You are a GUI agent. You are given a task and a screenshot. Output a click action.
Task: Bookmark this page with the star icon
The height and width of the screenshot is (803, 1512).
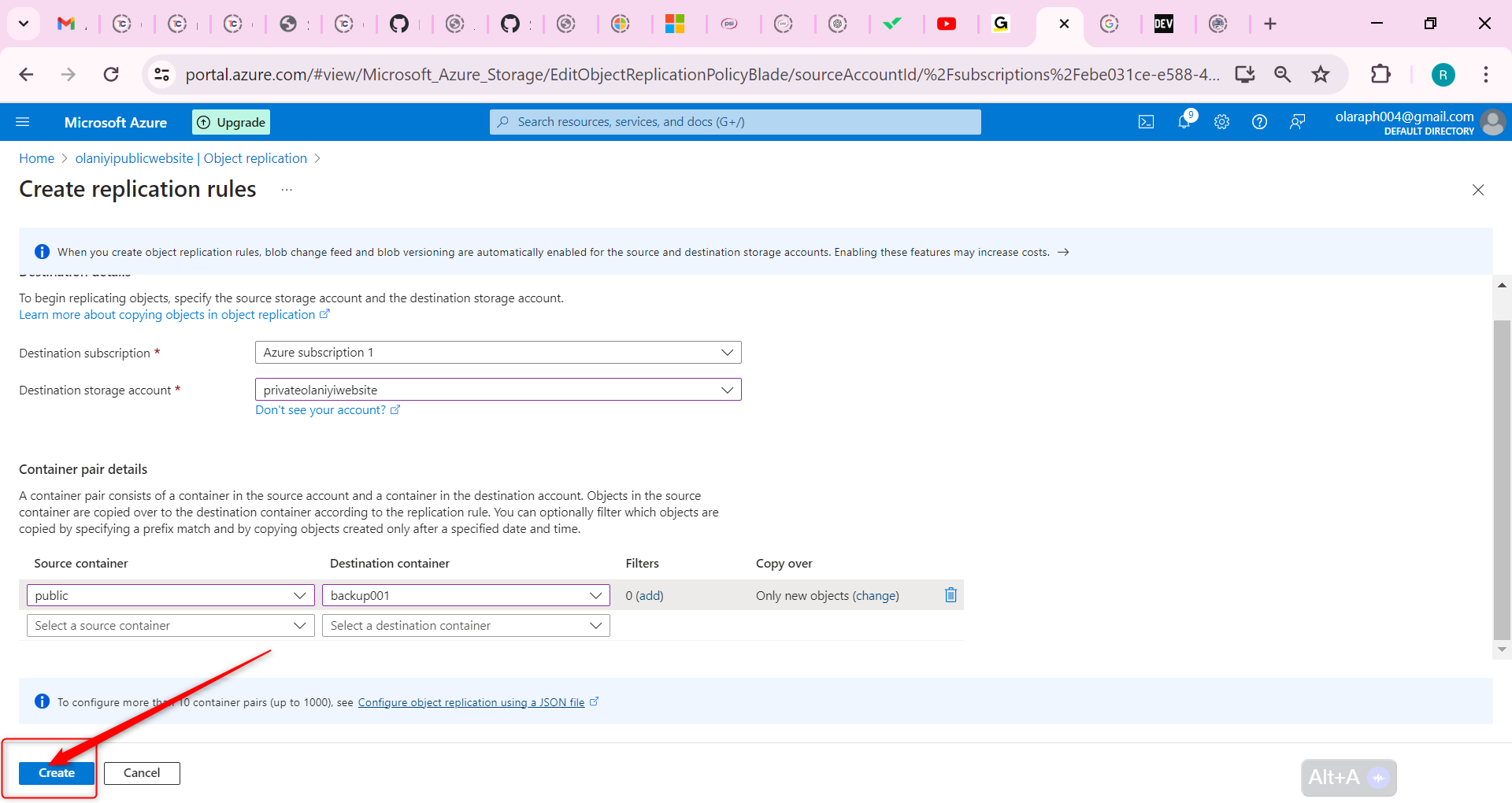point(1321,74)
